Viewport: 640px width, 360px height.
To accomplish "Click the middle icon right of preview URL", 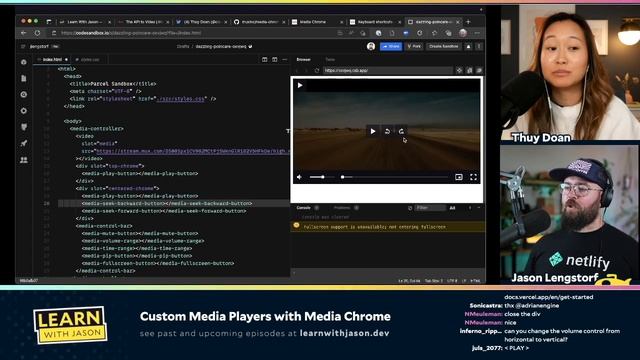I will coord(469,71).
